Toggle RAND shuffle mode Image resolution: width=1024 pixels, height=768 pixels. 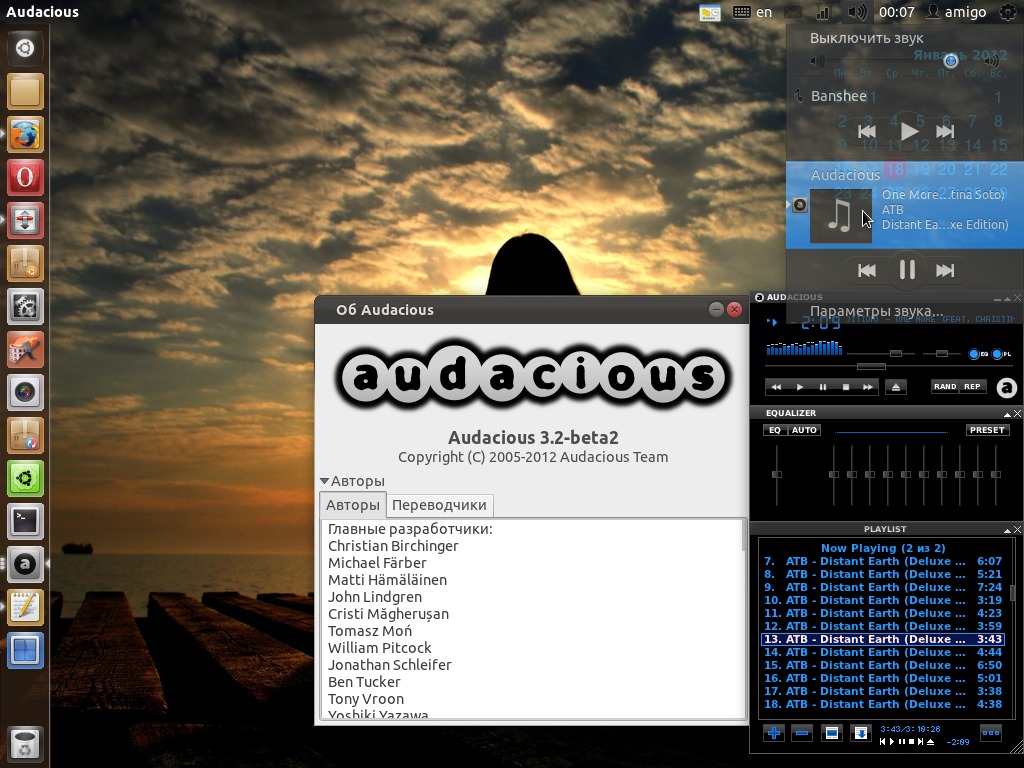coord(945,387)
